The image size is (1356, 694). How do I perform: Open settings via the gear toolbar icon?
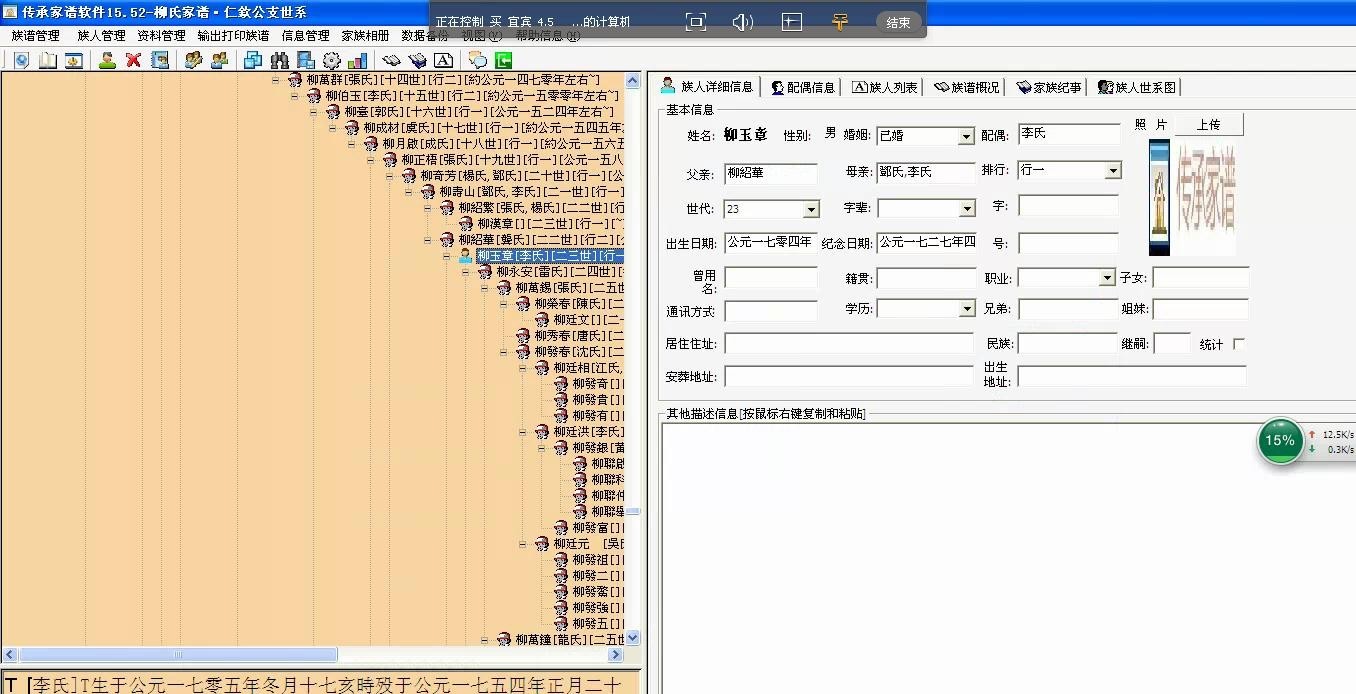point(331,60)
